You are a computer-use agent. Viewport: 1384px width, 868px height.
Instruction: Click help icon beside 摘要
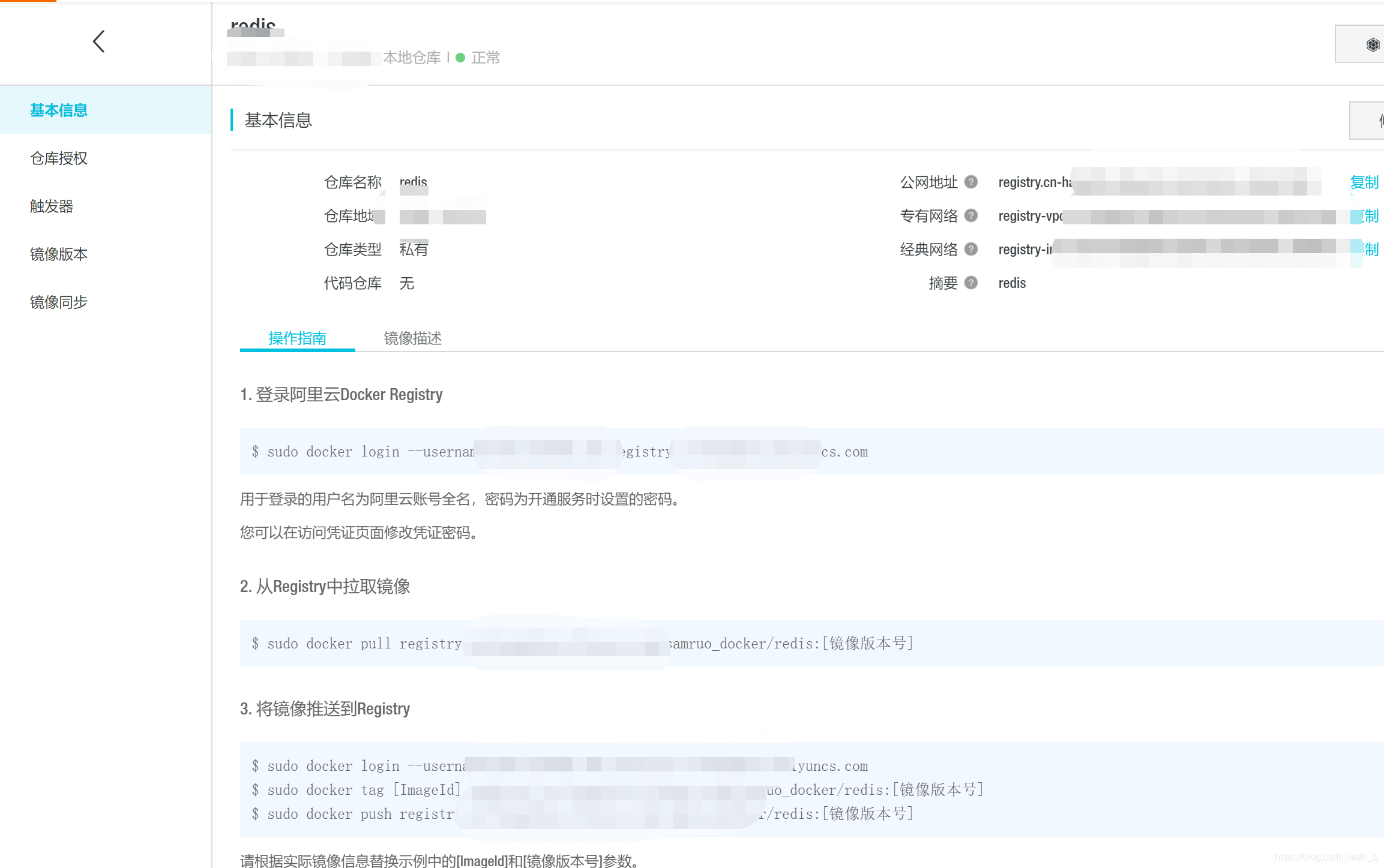pyautogui.click(x=970, y=283)
